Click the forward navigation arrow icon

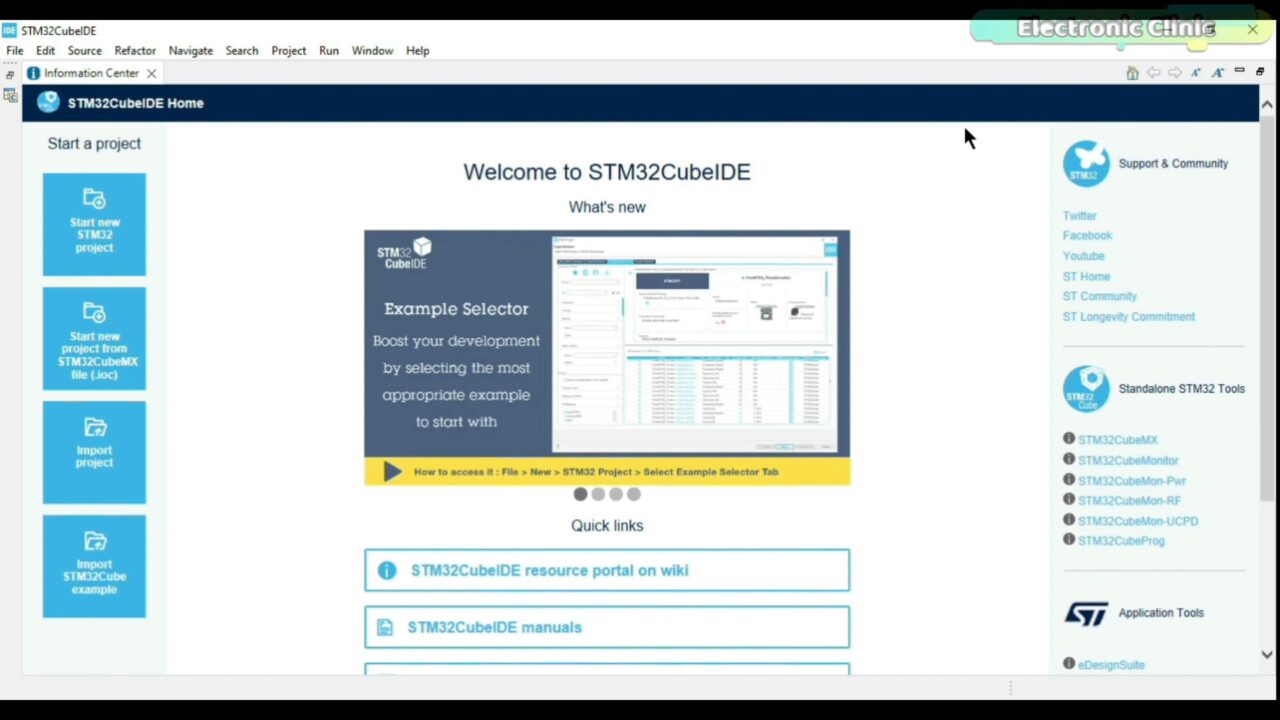point(1175,73)
